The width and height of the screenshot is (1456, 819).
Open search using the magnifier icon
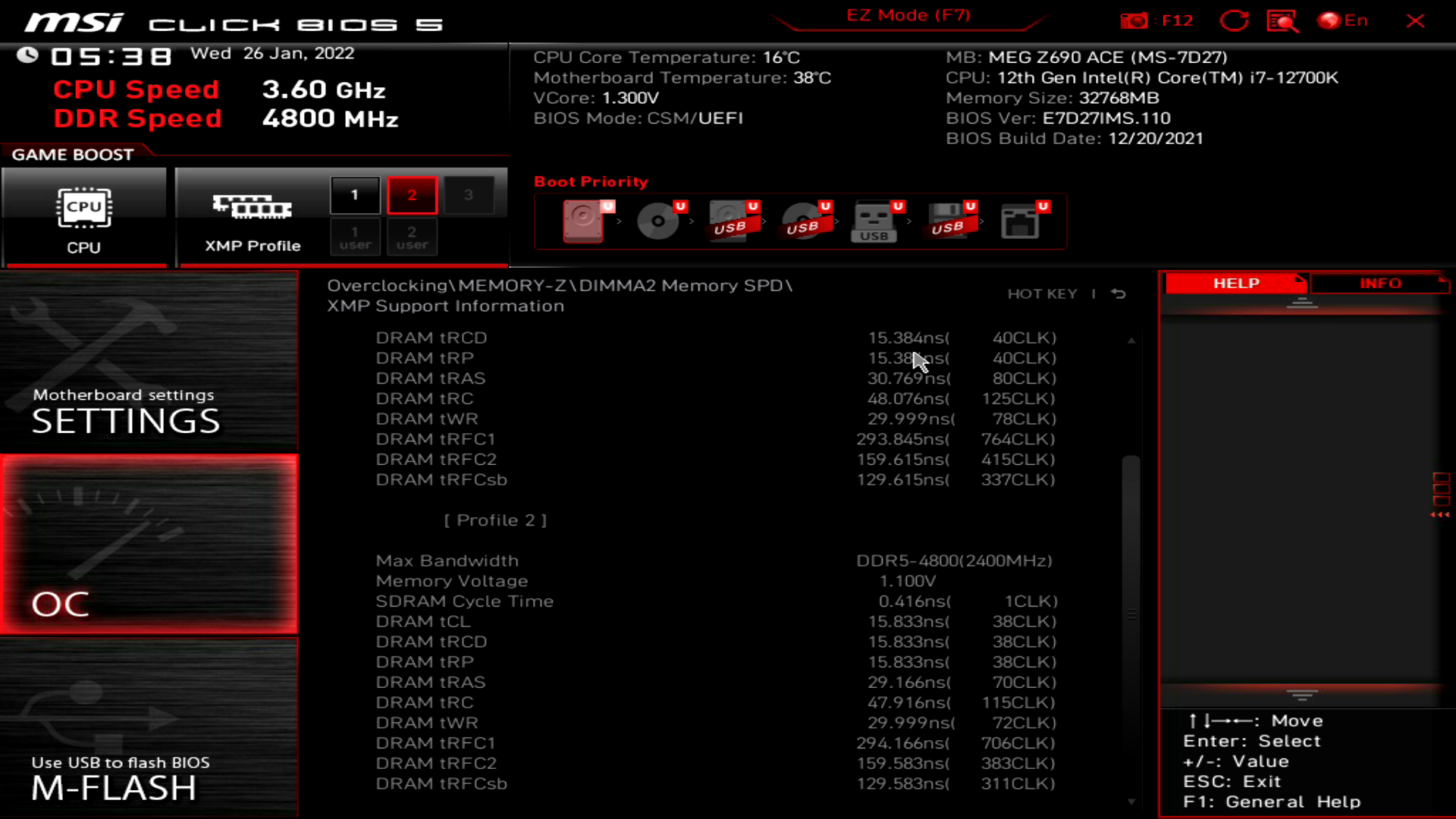tap(1280, 20)
